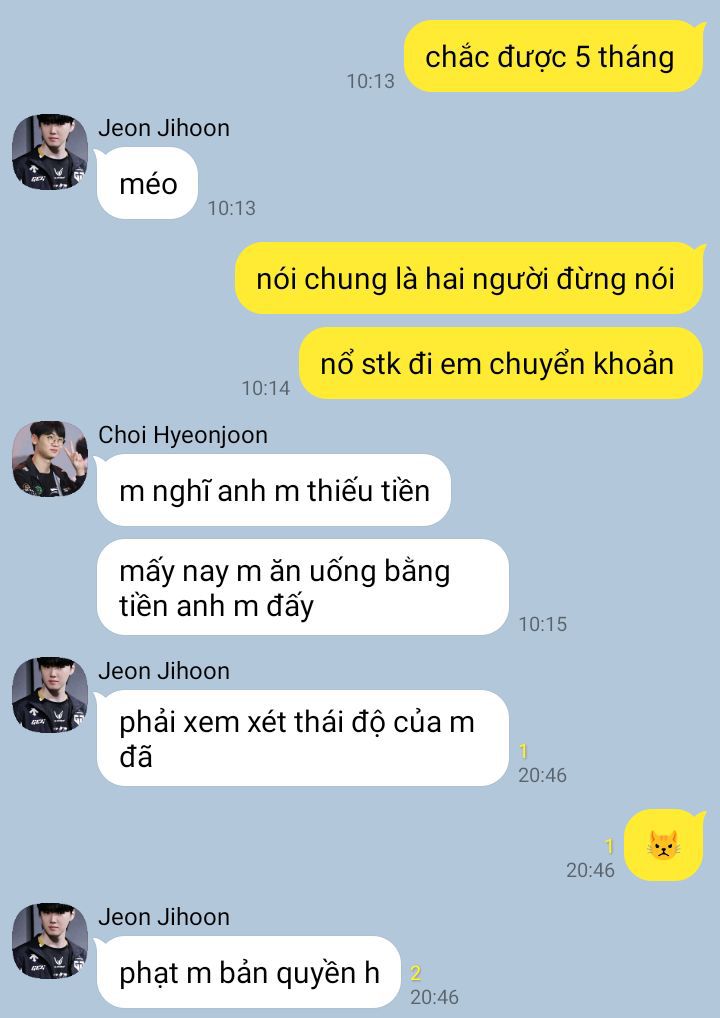Tap the 'méo' message bubble

pyautogui.click(x=147, y=183)
